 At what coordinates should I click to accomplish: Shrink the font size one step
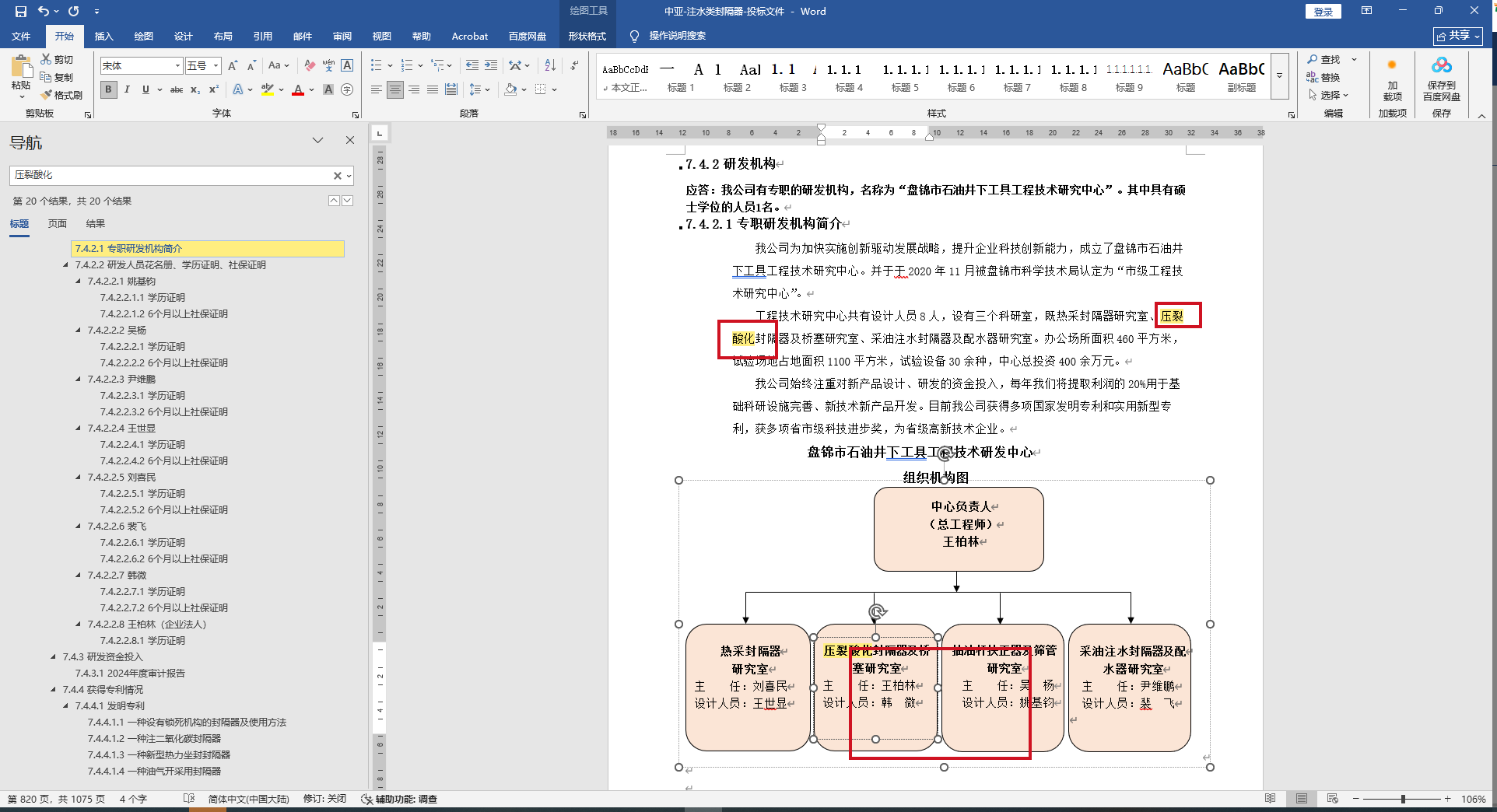[251, 66]
